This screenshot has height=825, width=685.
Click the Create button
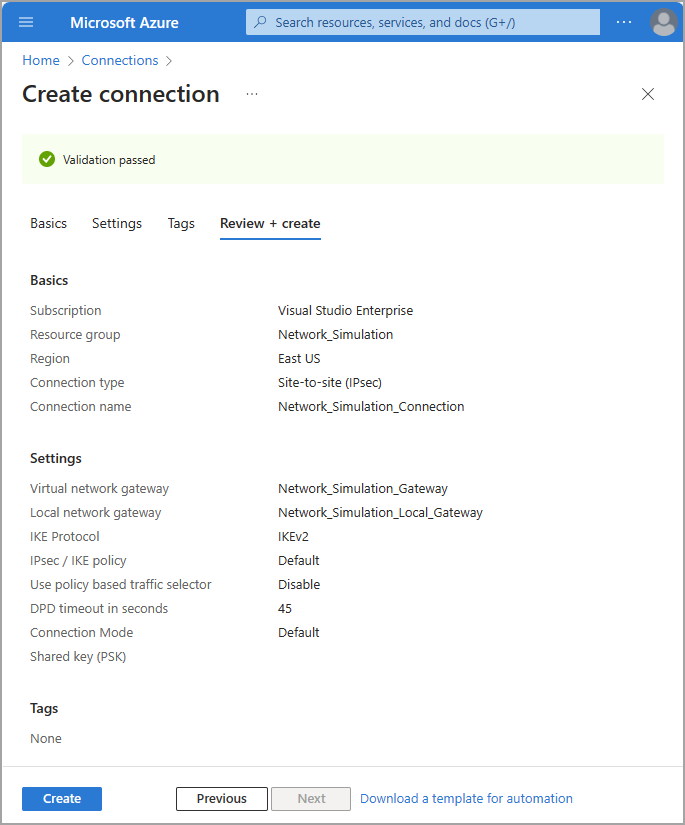tap(62, 799)
